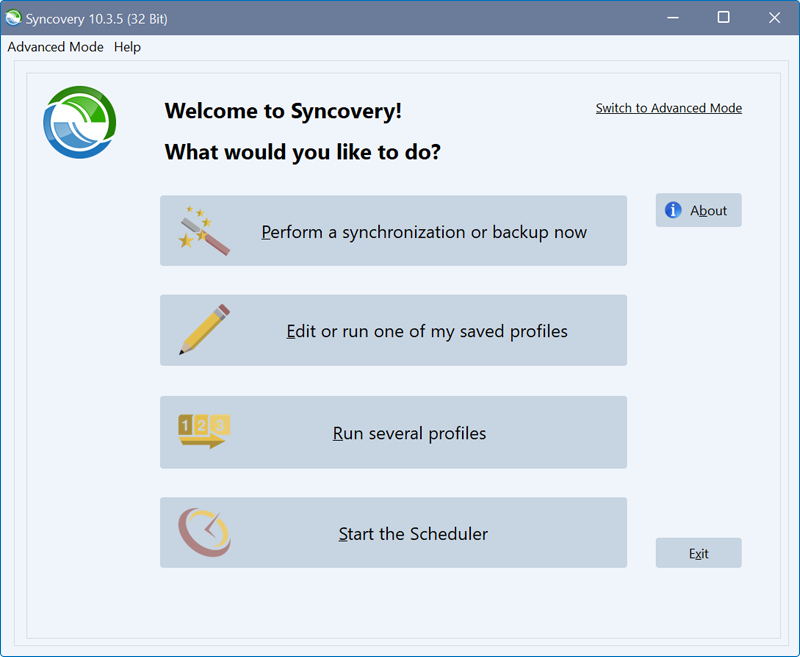Click the yellow pencil edit icon
800x657 pixels.
(204, 330)
